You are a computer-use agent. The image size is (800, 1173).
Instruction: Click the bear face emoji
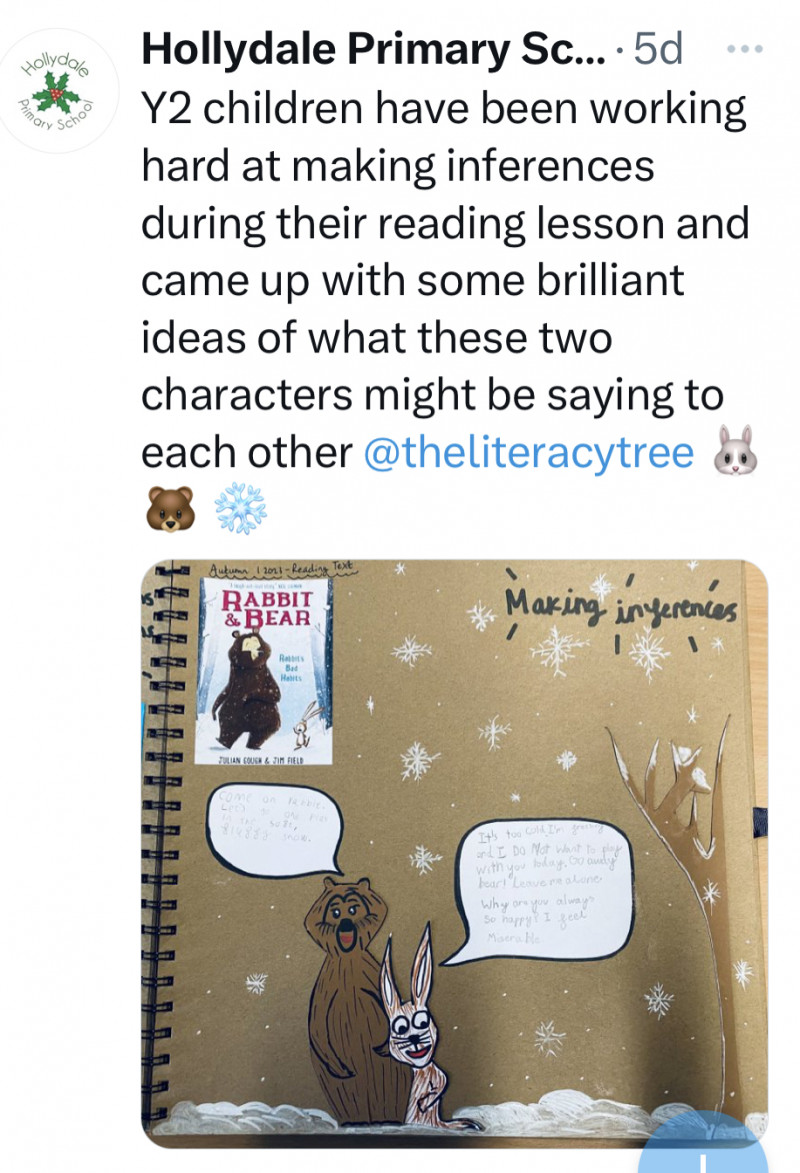[170, 509]
